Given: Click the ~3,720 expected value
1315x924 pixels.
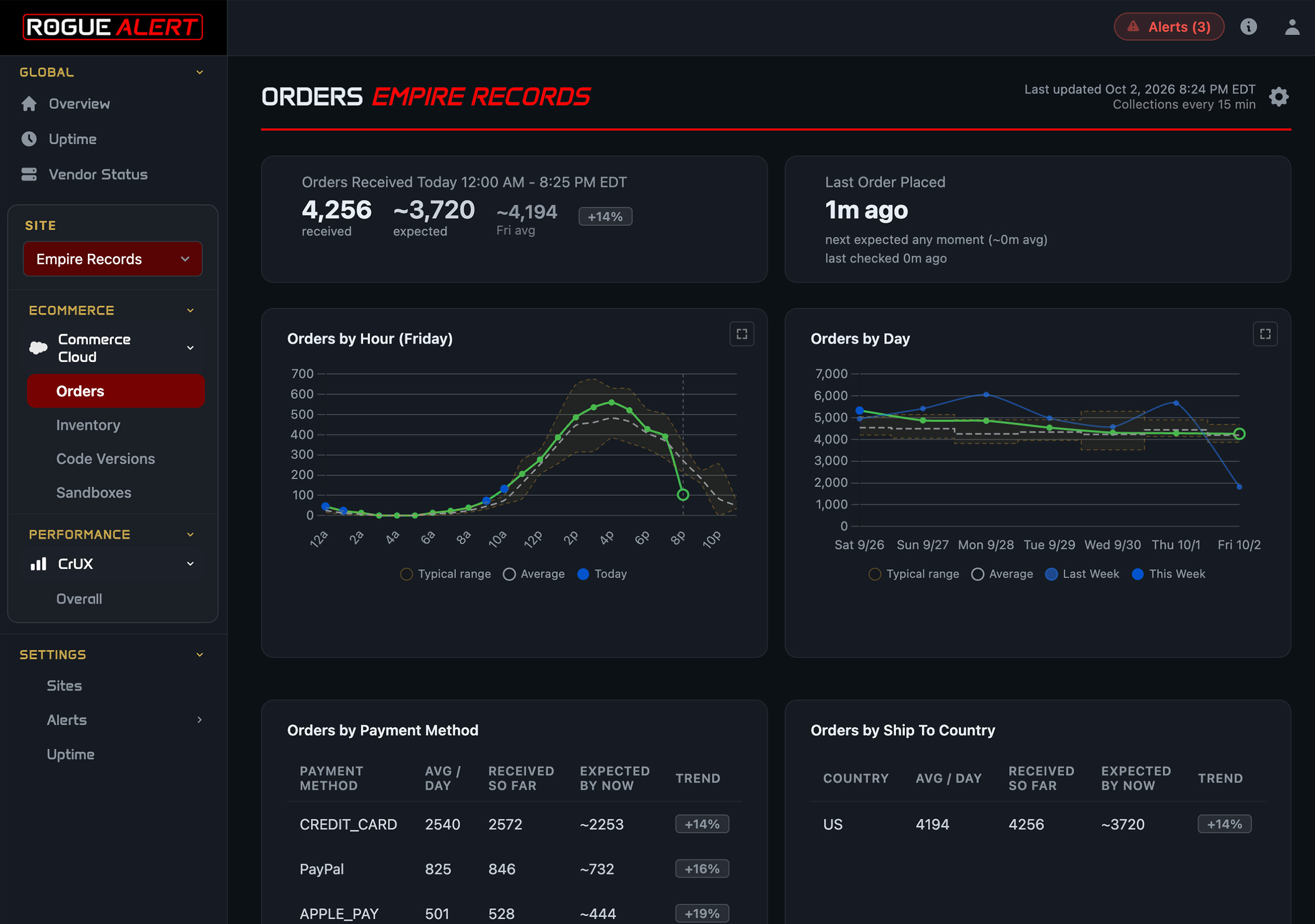Looking at the screenshot, I should click(434, 210).
